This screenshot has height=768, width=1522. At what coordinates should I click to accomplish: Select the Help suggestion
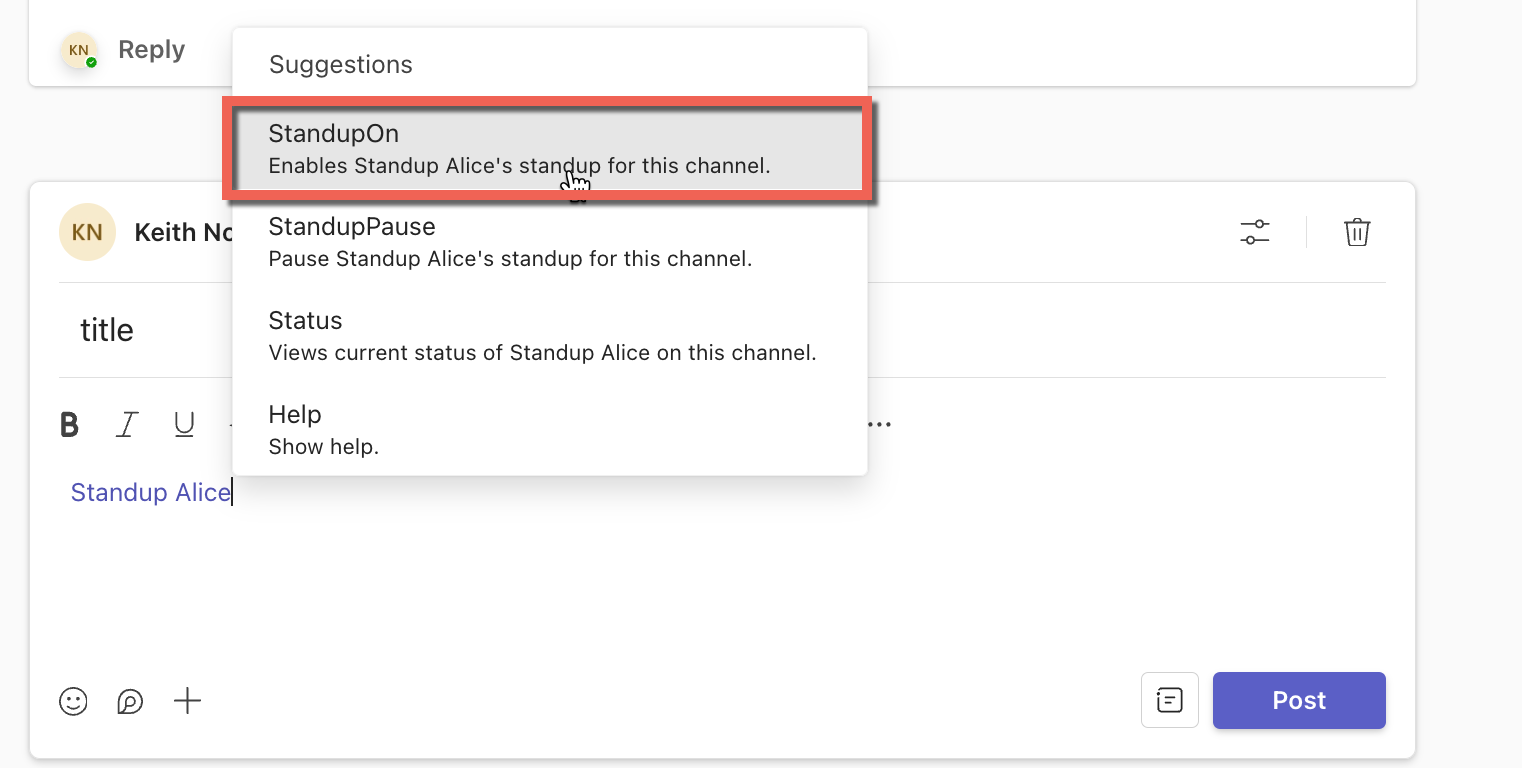click(x=548, y=430)
